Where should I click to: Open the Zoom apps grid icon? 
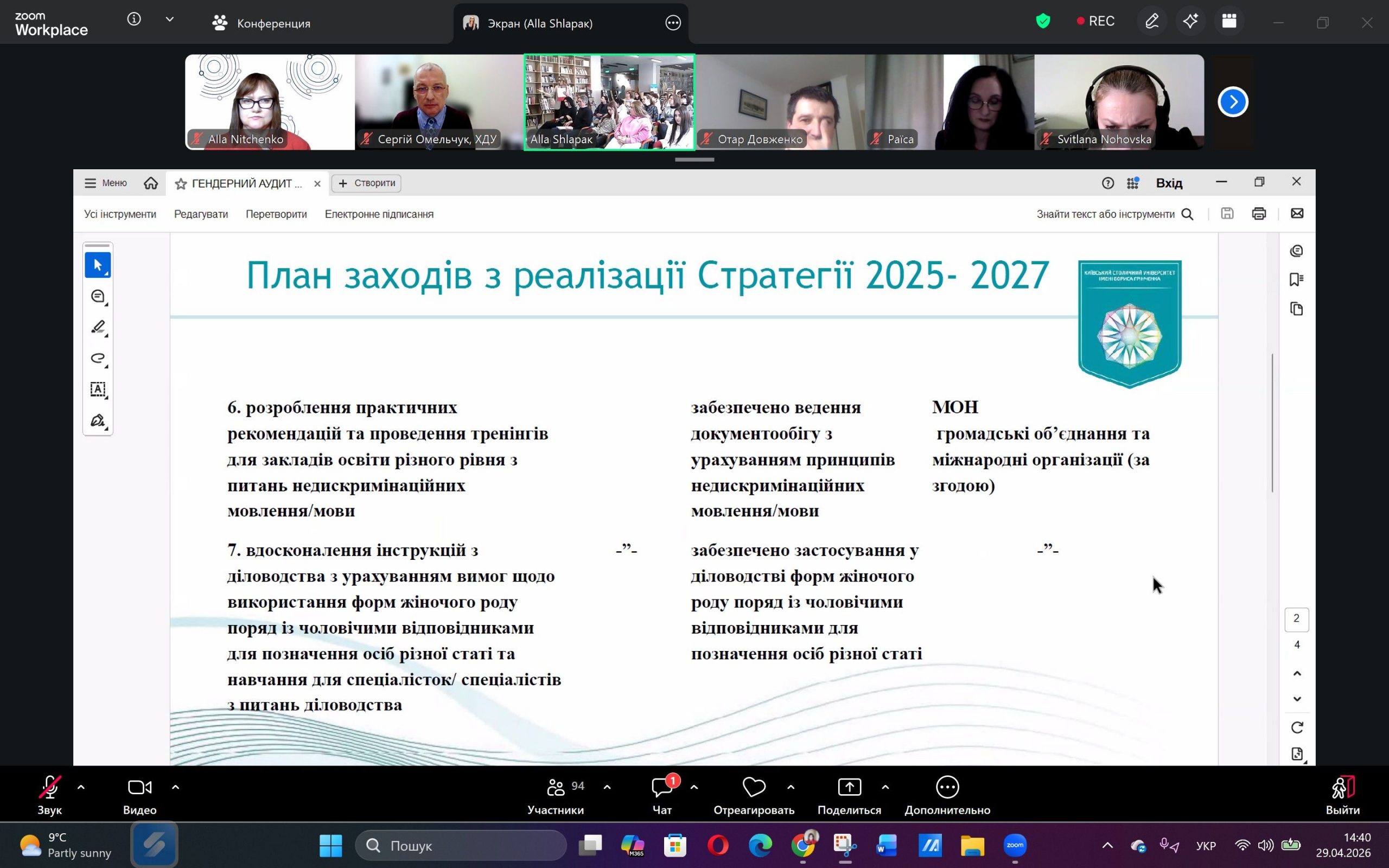[x=1229, y=22]
